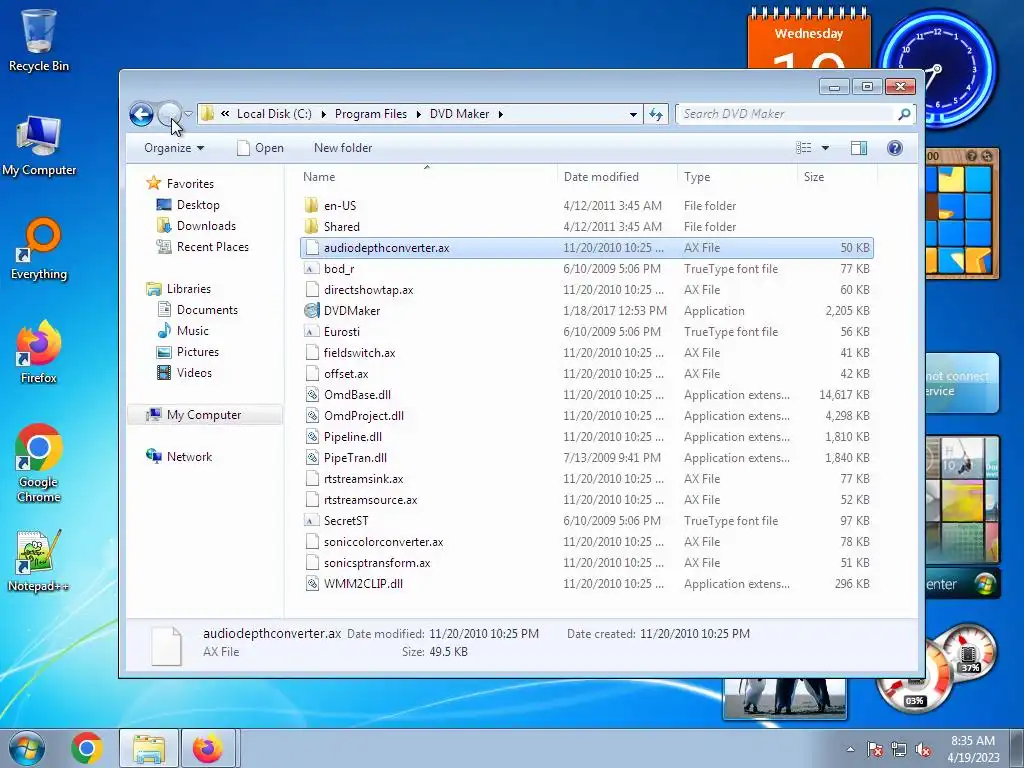The width and height of the screenshot is (1024, 768).
Task: Expand the view options dropdown arrow
Action: 825,148
